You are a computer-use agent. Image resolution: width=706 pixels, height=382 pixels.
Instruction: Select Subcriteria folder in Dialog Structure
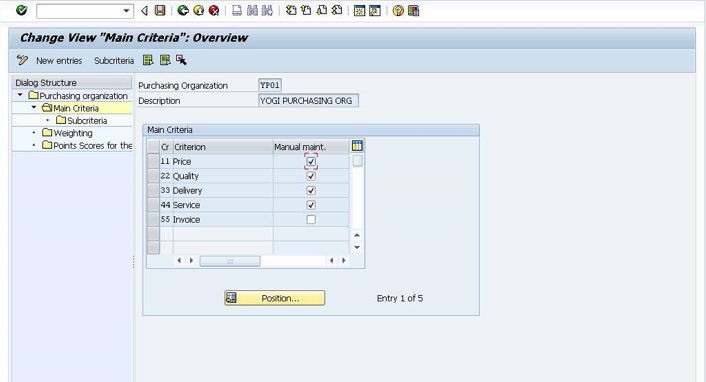(87, 121)
